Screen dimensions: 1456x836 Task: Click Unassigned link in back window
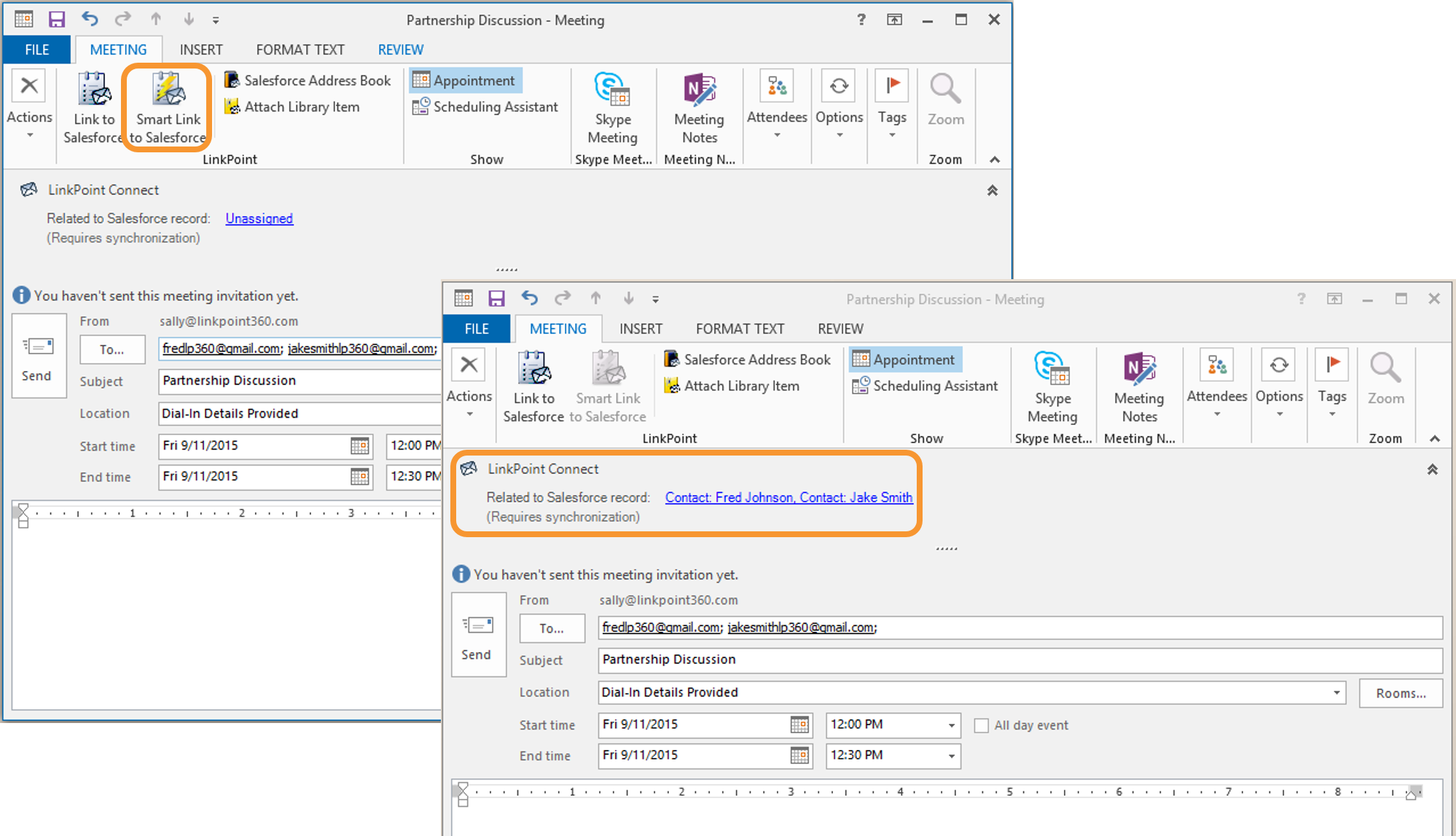pyautogui.click(x=259, y=218)
